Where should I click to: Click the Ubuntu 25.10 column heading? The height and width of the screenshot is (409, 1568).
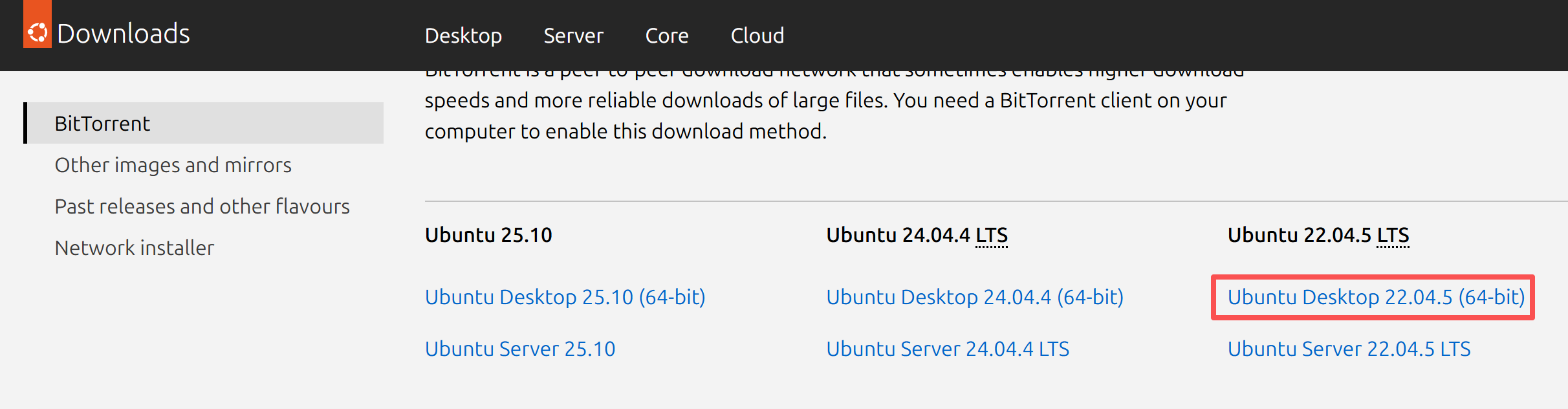coord(488,235)
